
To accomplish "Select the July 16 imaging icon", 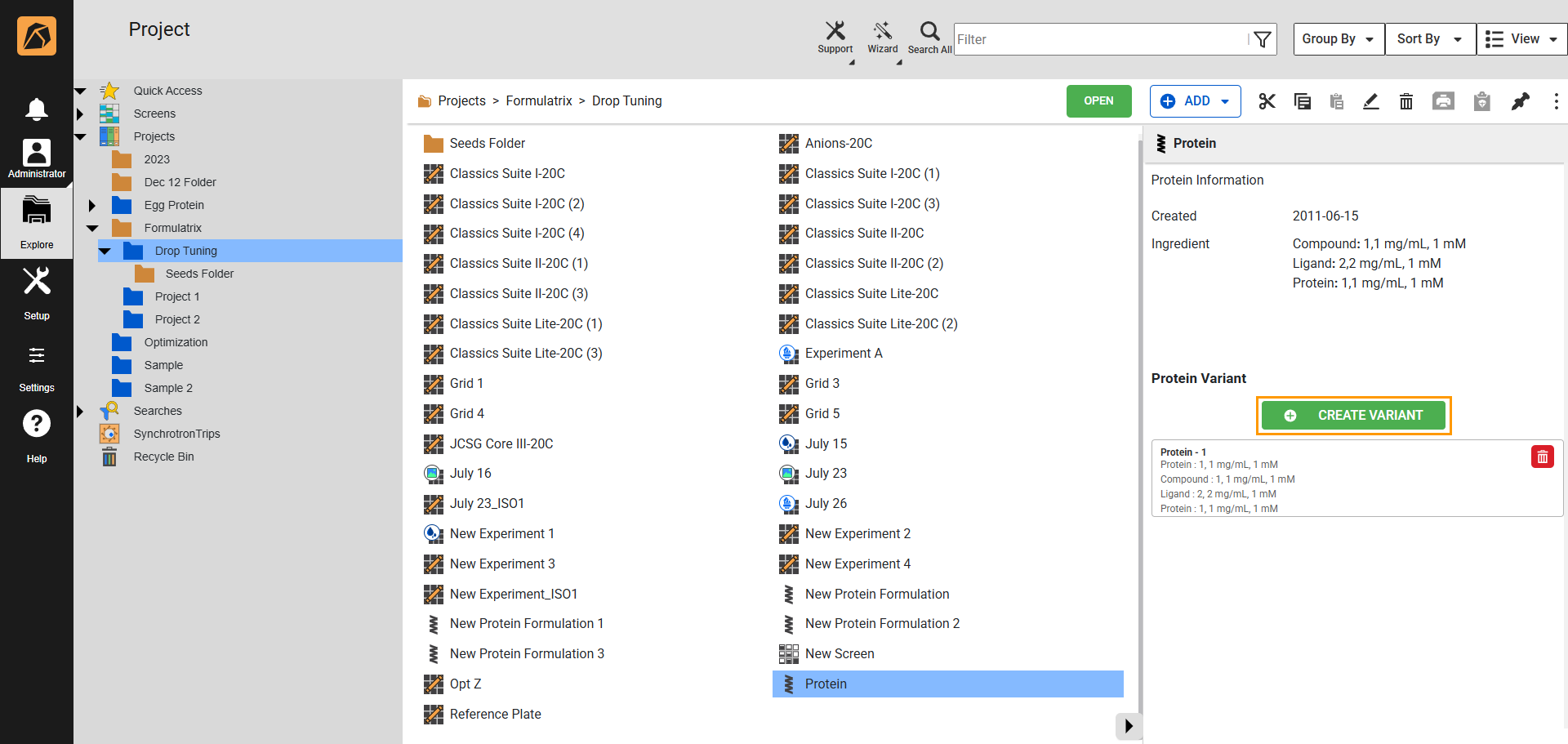I will coord(433,473).
